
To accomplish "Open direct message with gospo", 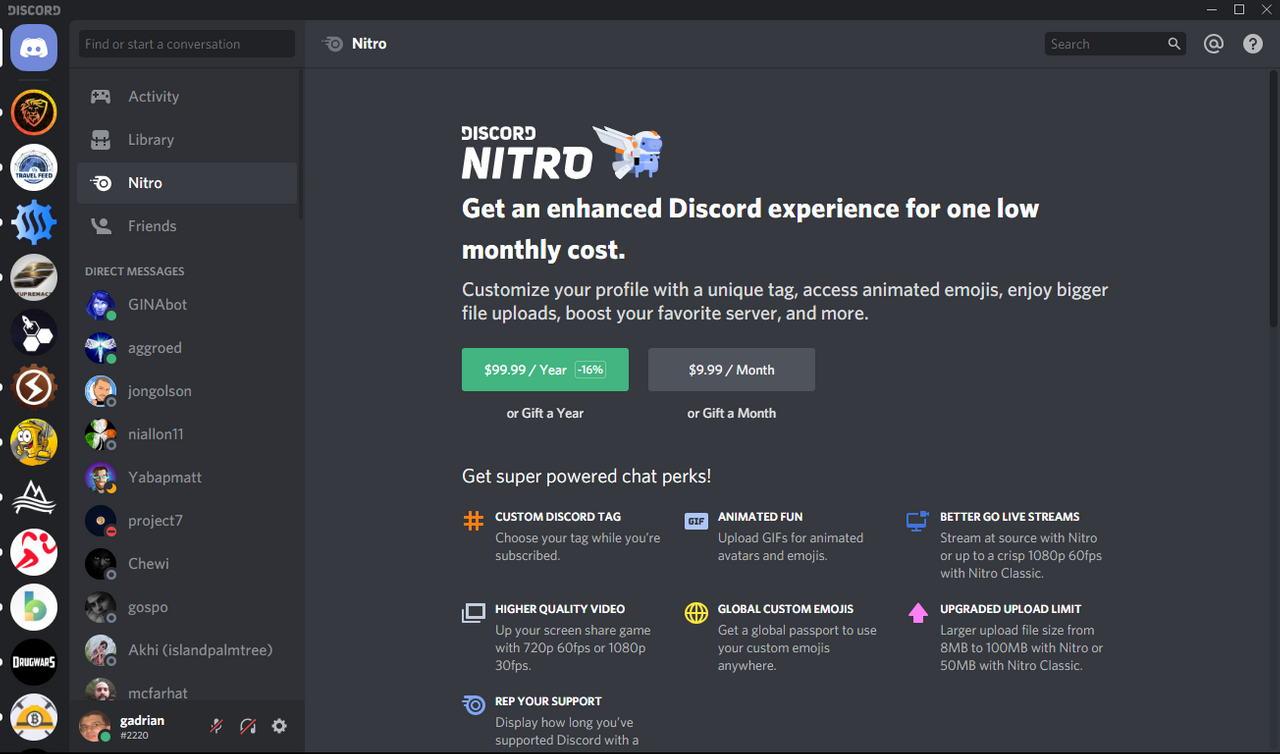I will pos(187,607).
